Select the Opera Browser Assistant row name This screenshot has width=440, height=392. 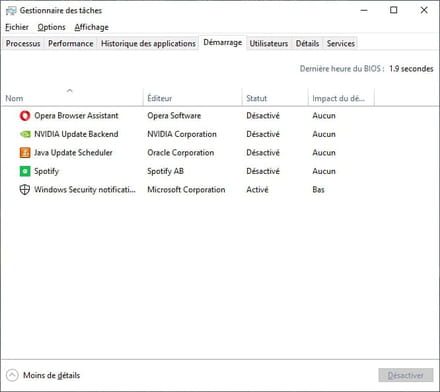[x=76, y=116]
